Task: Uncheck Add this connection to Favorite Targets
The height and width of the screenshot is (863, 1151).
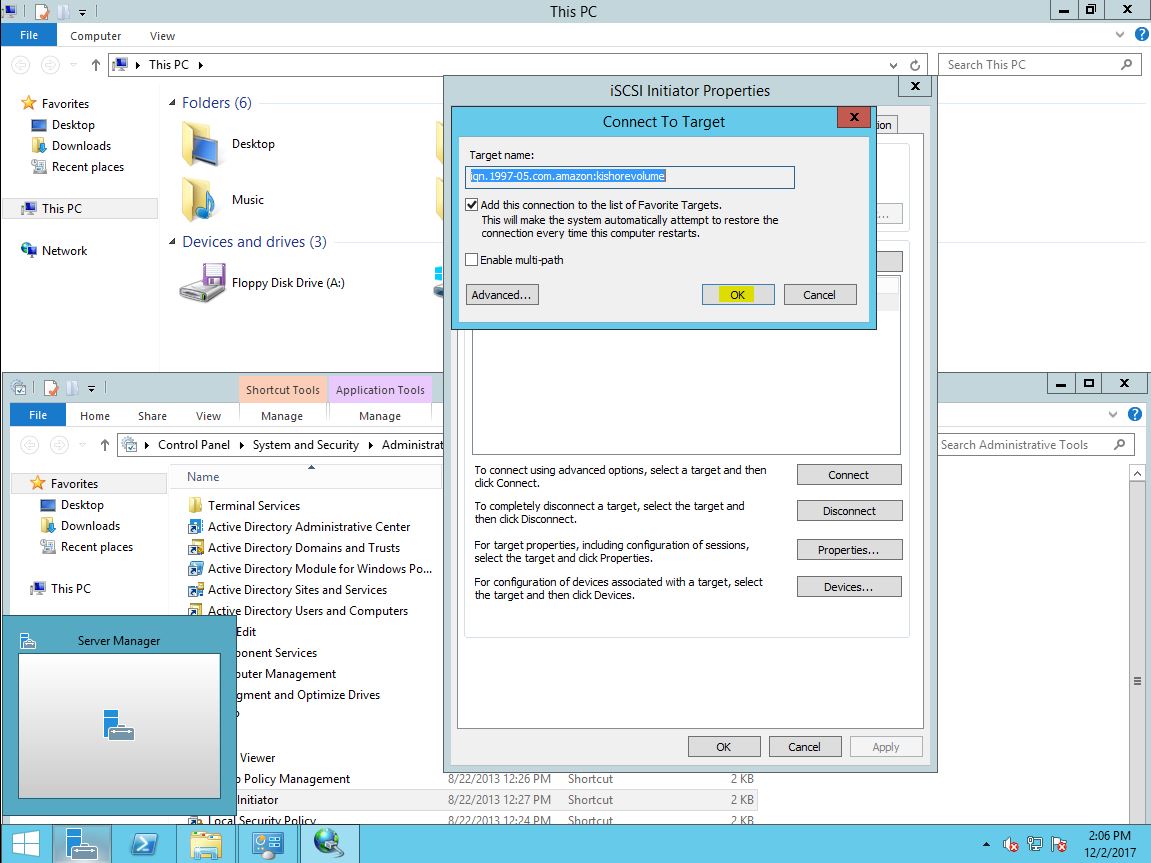Action: pyautogui.click(x=472, y=205)
